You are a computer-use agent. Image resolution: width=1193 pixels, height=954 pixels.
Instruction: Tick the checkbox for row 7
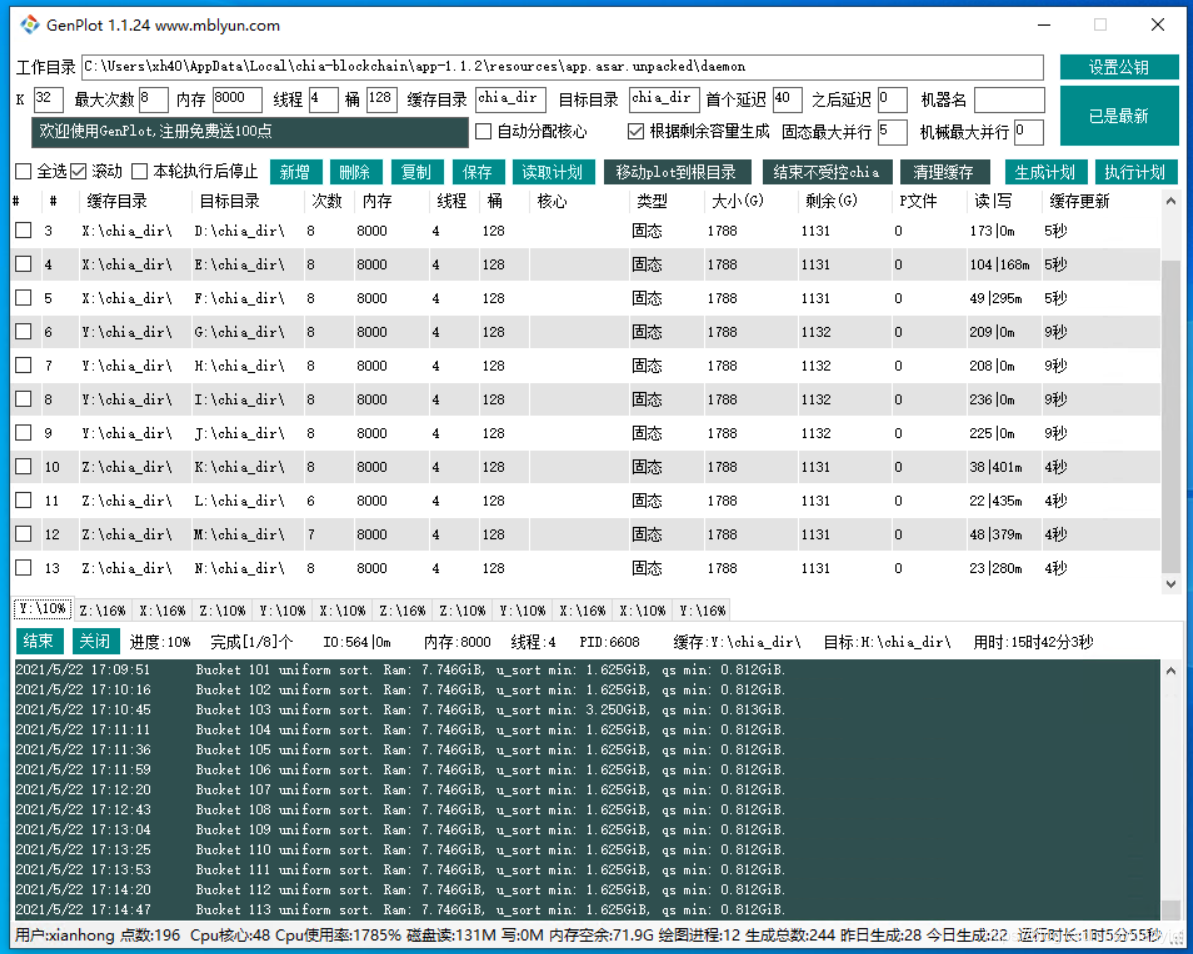pos(24,365)
